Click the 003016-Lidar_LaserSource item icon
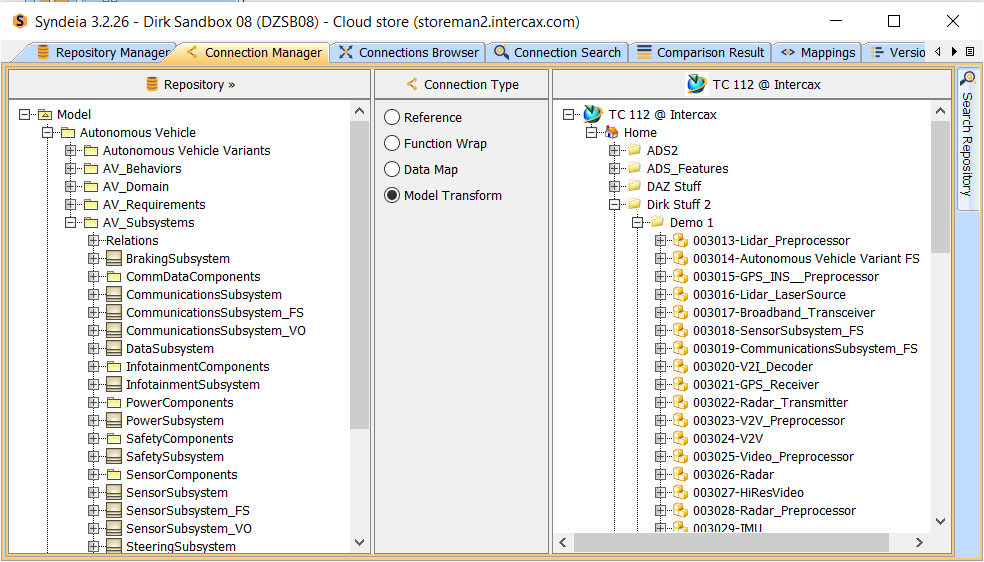 681,294
